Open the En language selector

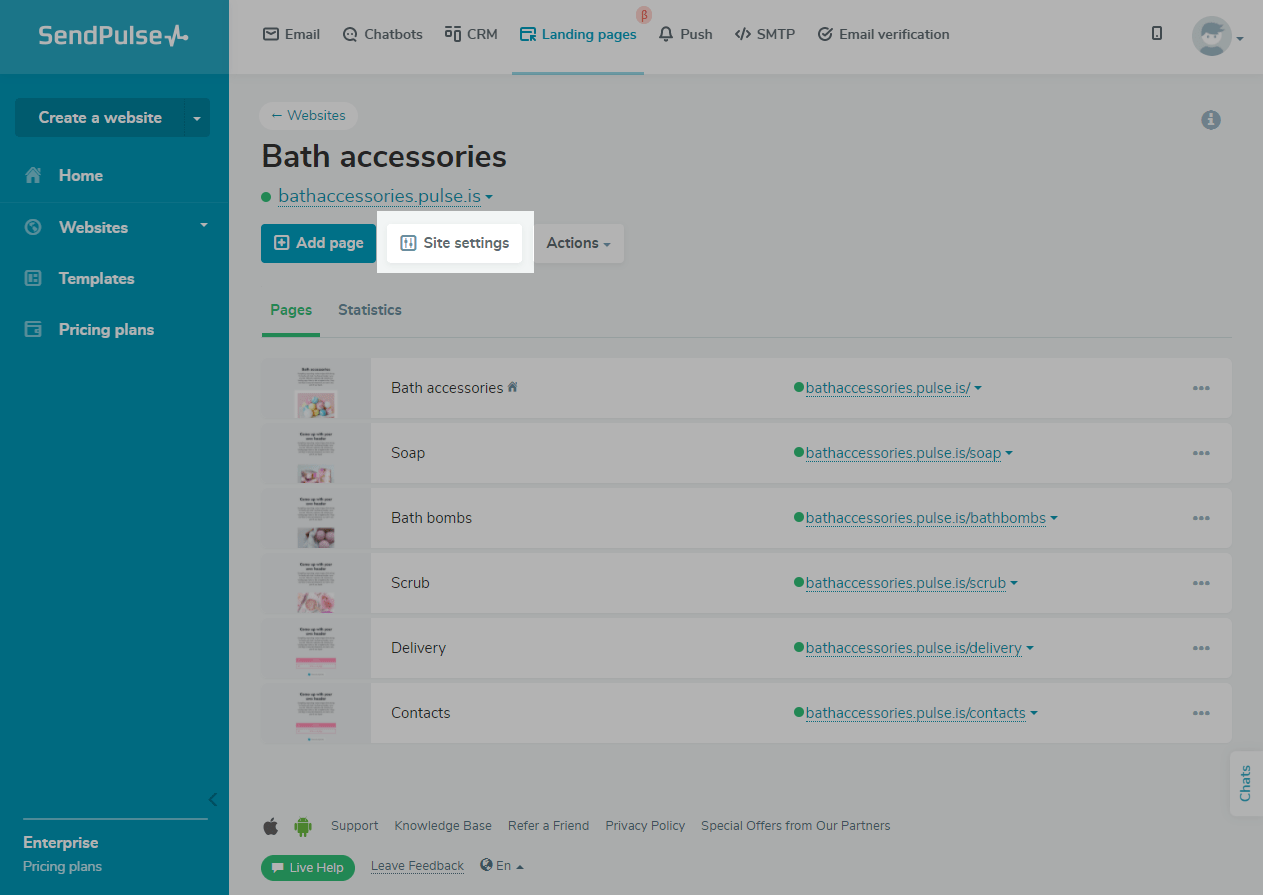pos(502,866)
